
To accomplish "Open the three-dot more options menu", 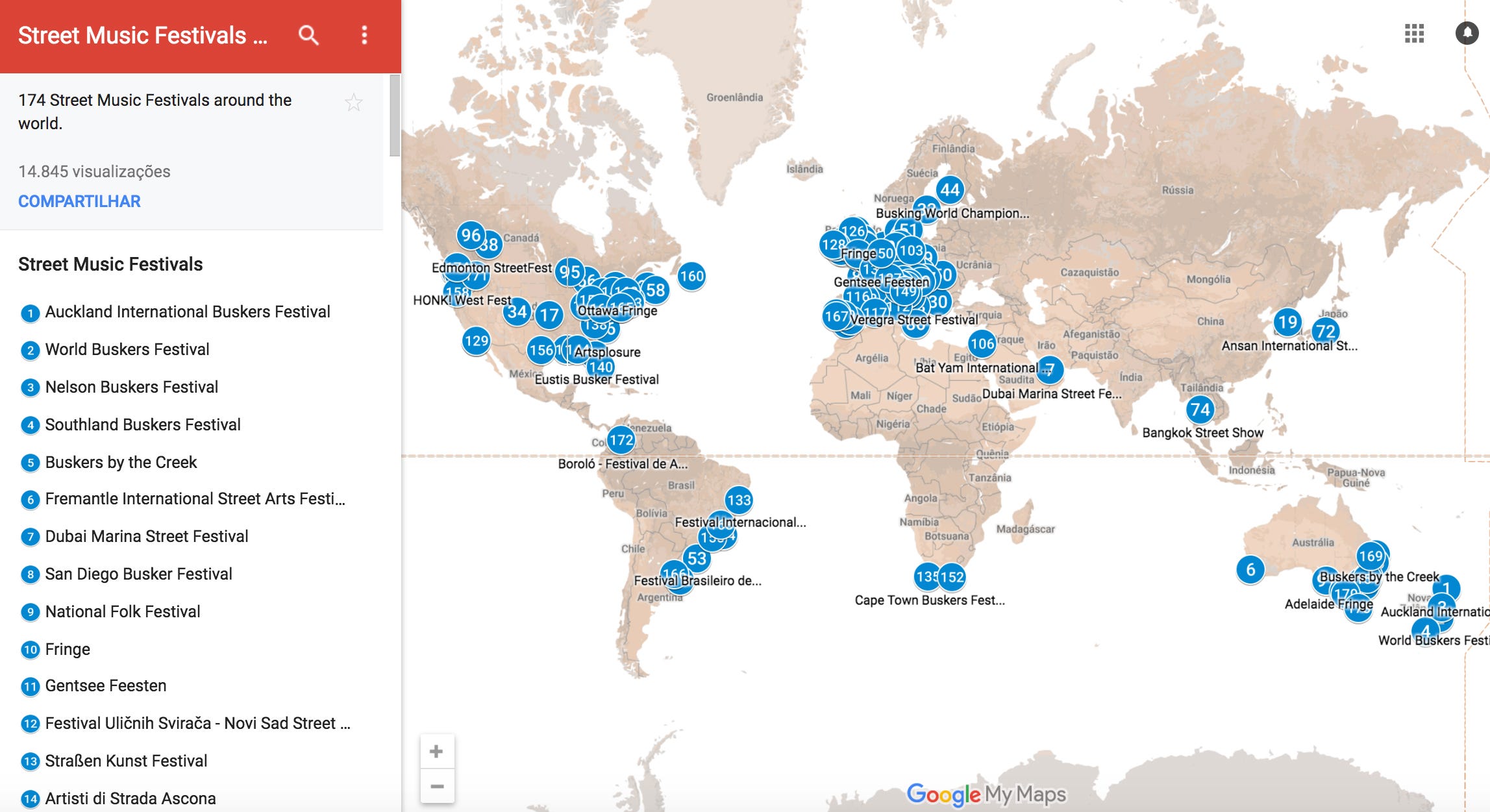I will tap(364, 35).
